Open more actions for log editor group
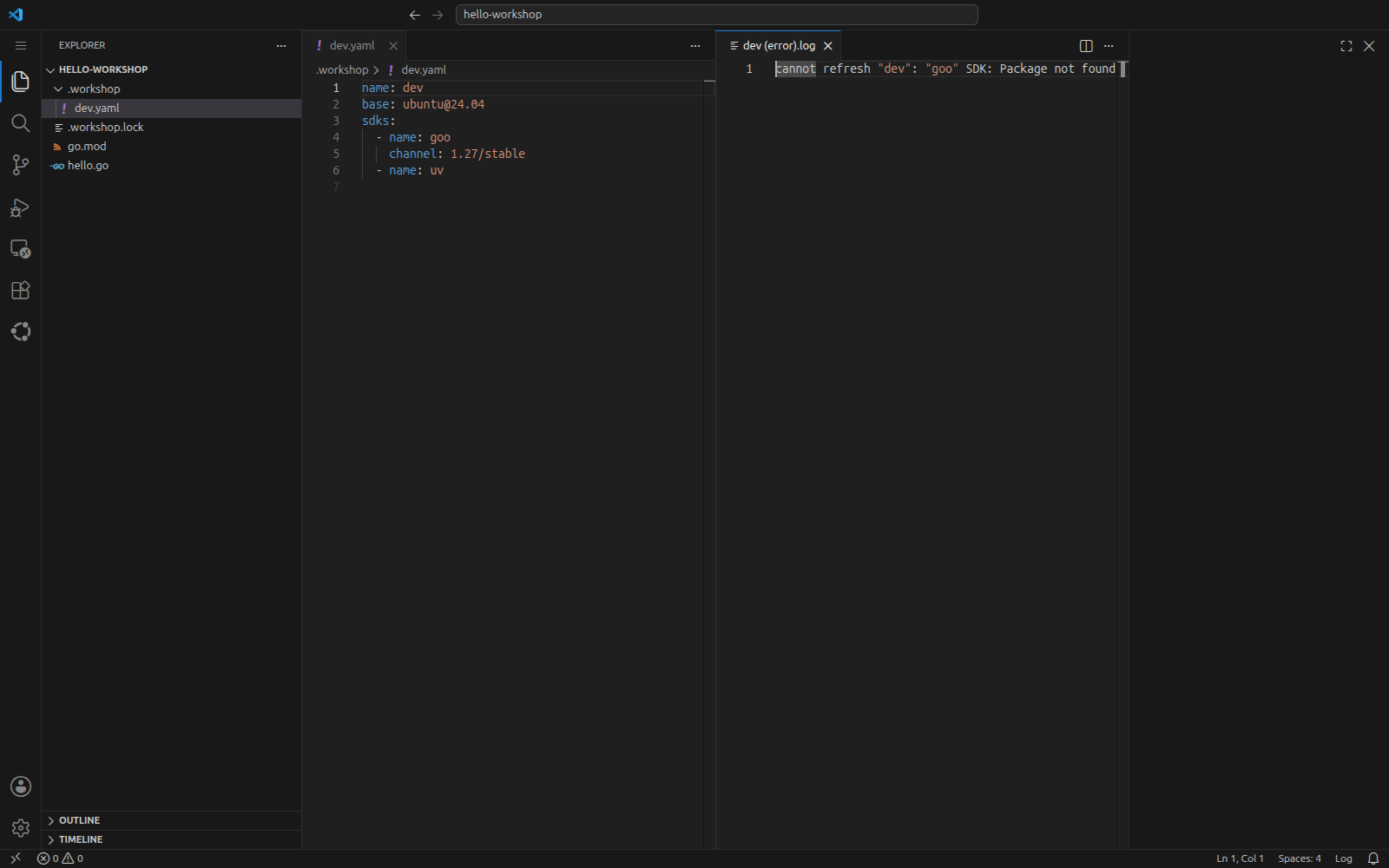 point(1109,46)
